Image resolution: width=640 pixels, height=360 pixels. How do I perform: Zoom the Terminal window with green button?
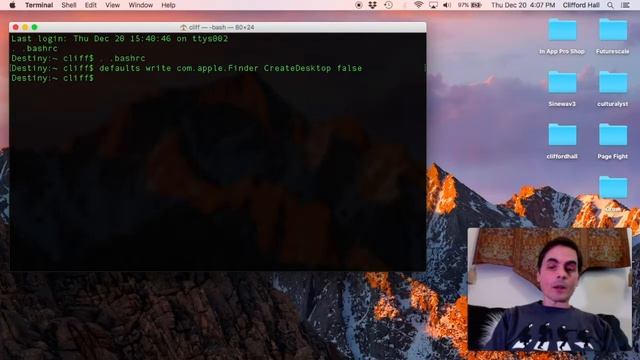[x=34, y=27]
